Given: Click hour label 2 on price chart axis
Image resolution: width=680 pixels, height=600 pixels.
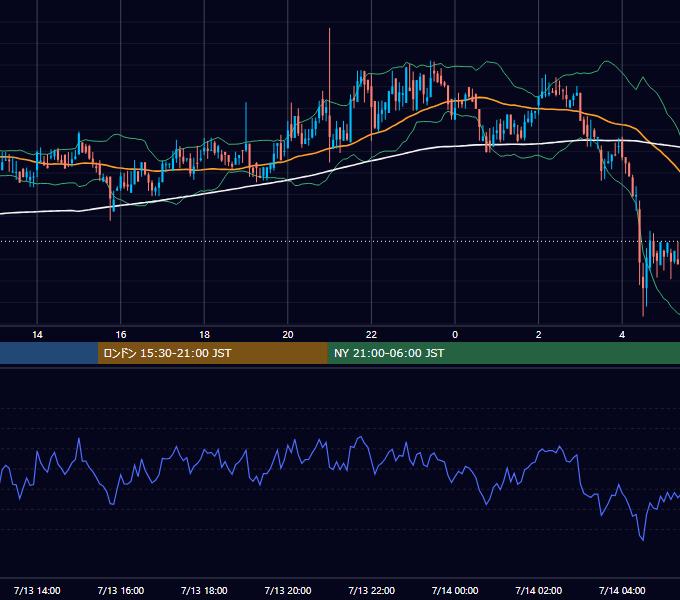Looking at the screenshot, I should [x=539, y=335].
